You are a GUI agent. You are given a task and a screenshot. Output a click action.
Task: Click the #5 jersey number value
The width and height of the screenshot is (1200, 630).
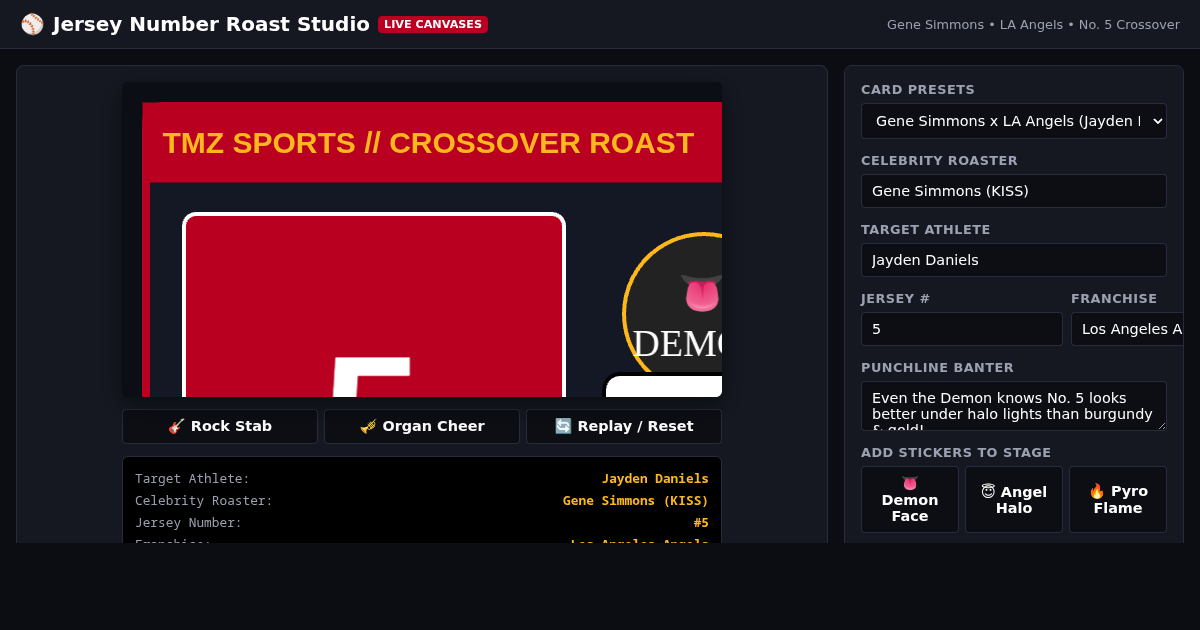point(701,523)
